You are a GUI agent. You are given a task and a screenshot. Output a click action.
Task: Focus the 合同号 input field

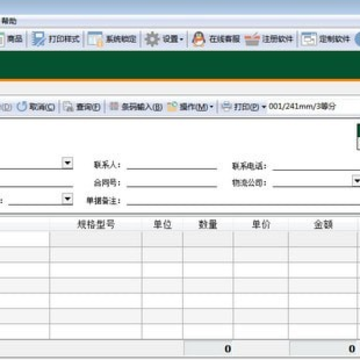pos(172,183)
